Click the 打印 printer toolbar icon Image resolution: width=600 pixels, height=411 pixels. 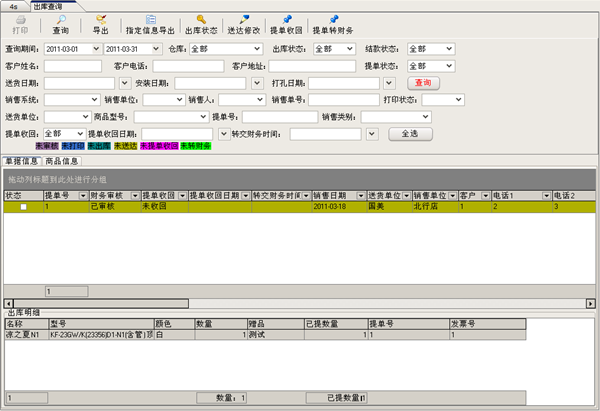[20, 20]
